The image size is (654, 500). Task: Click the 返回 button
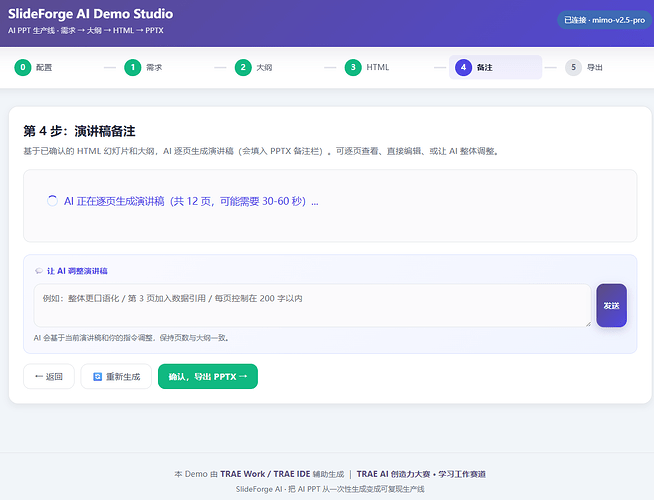[49, 377]
